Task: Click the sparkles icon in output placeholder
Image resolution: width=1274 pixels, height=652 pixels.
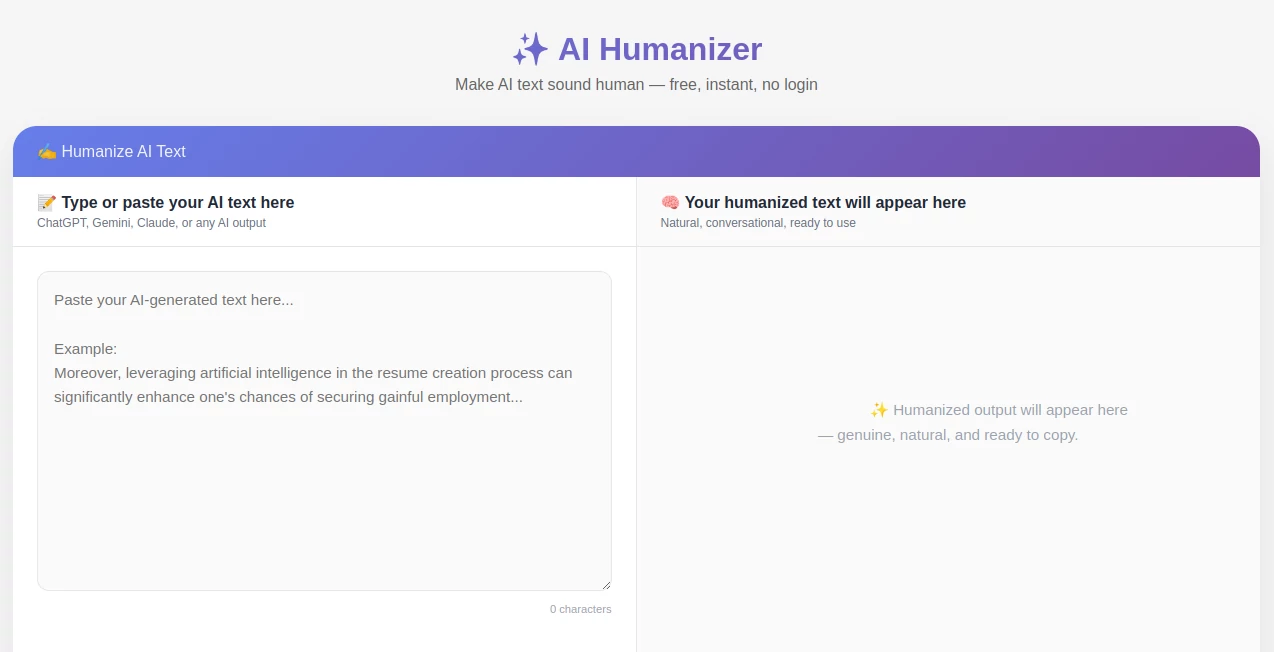Action: click(879, 410)
